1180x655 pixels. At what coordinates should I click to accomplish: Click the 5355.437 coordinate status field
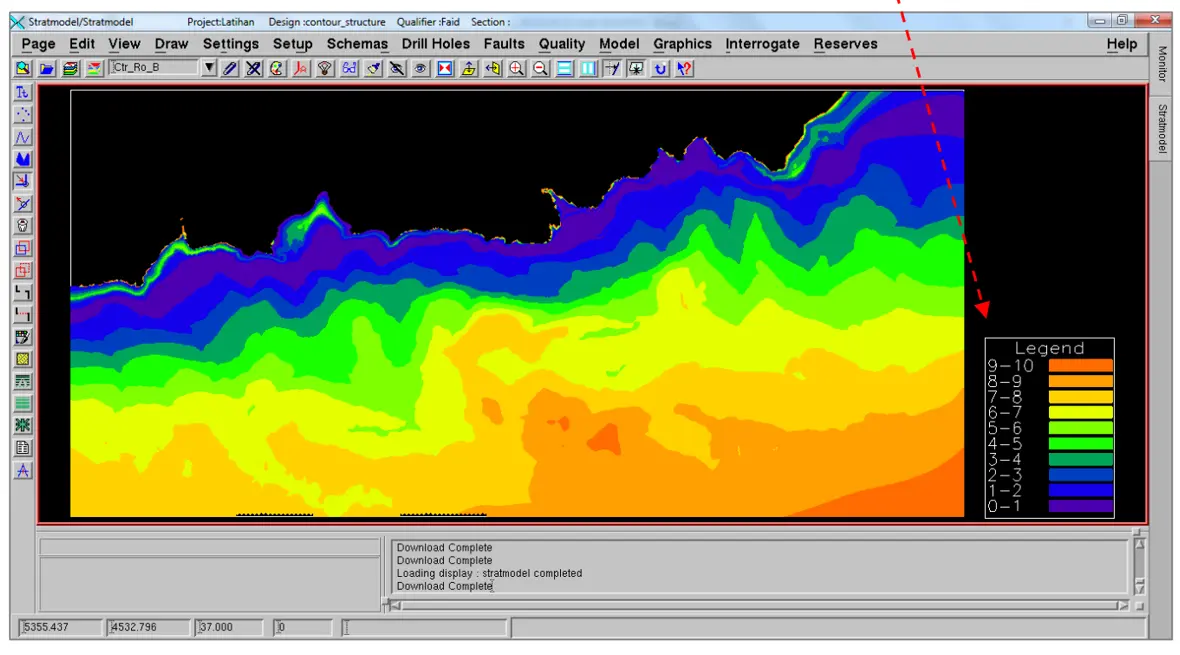tap(60, 627)
